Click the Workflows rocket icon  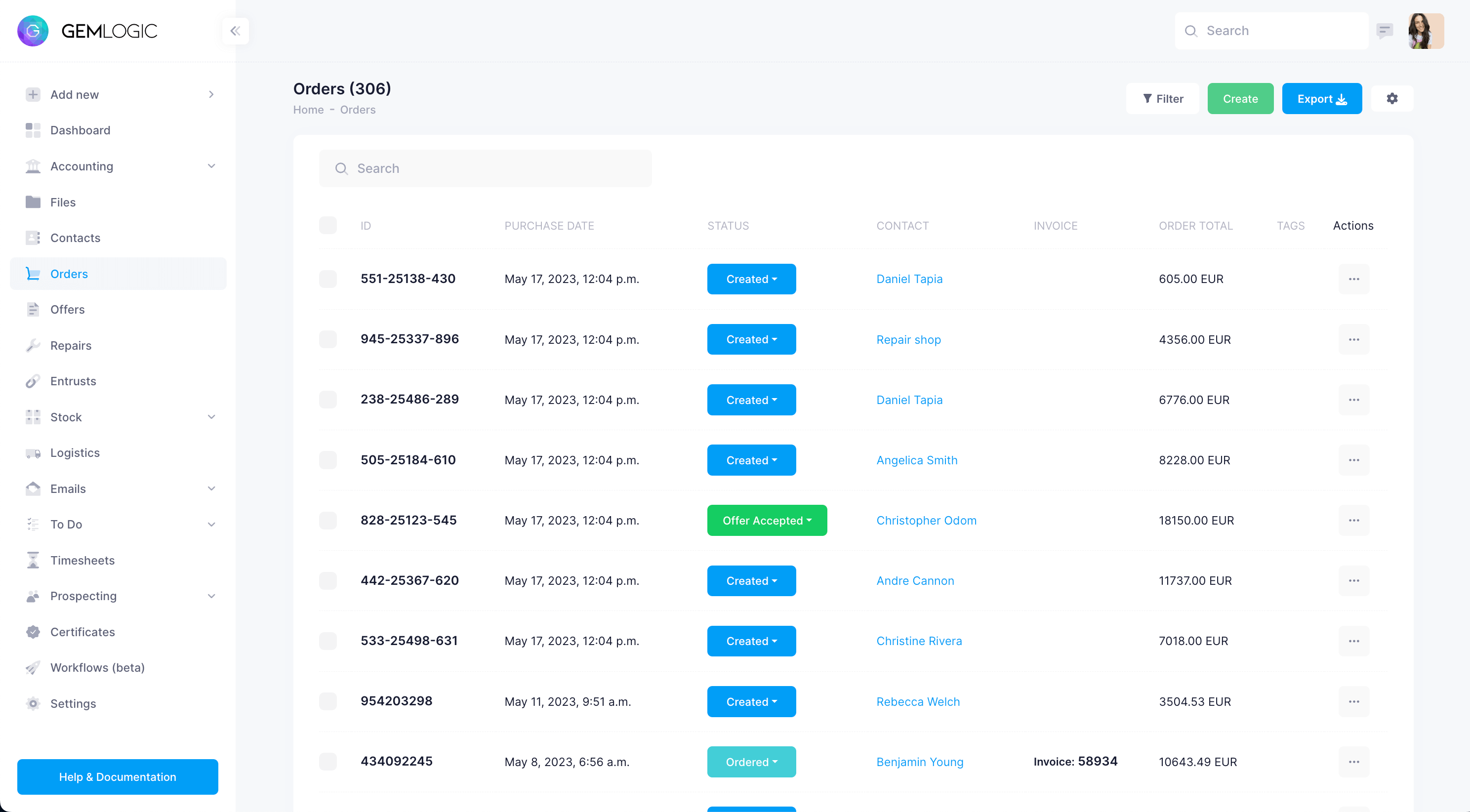click(x=33, y=668)
